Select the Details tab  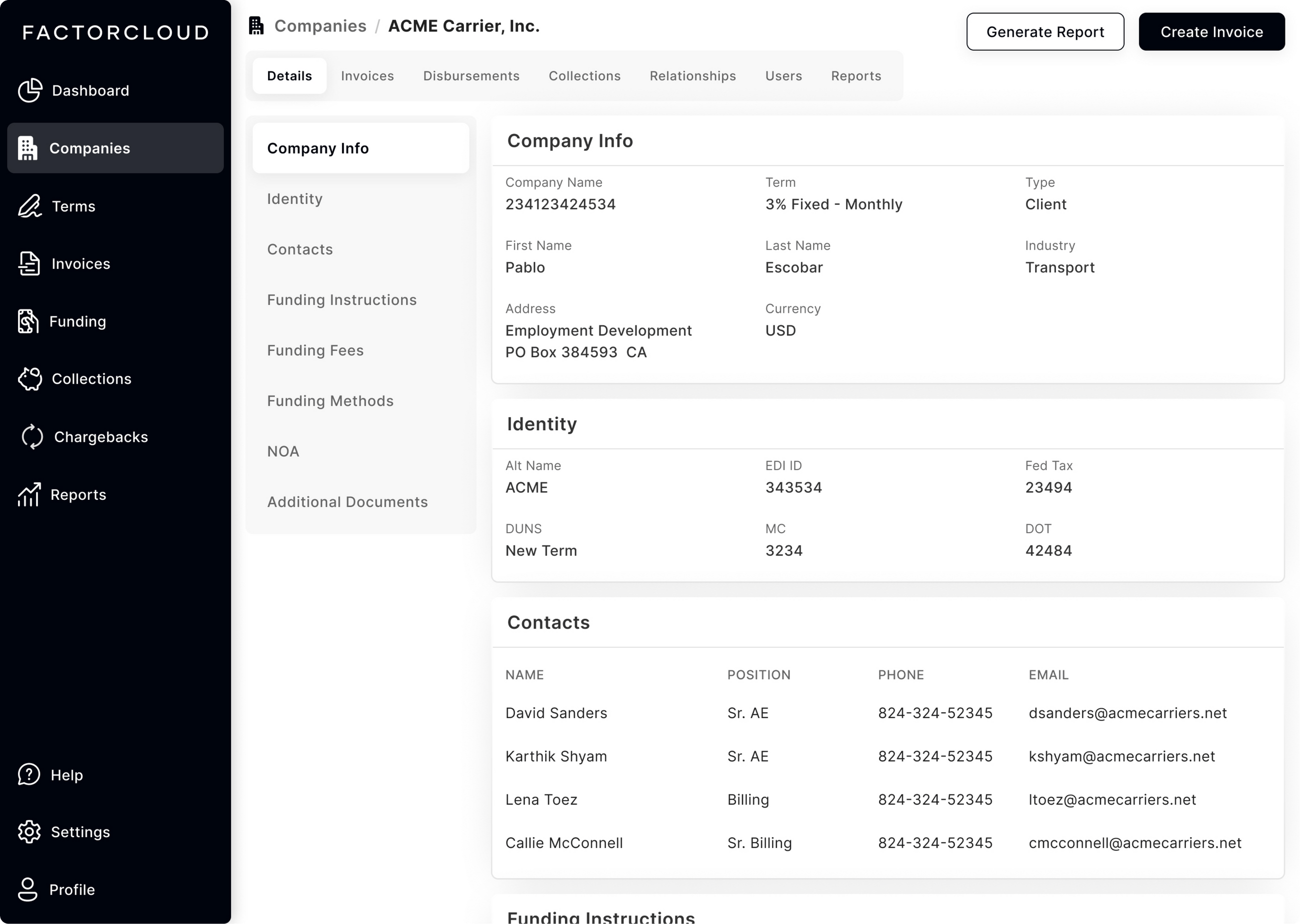(289, 75)
